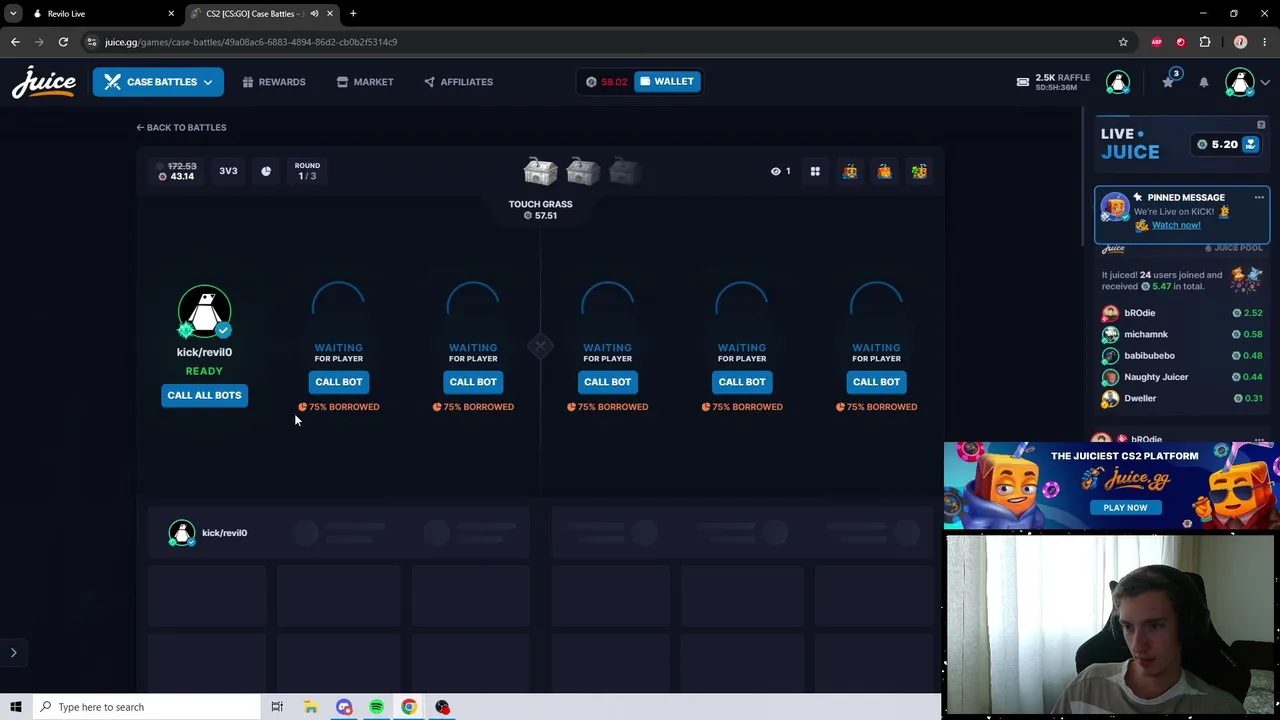Click the Windows search box
This screenshot has width=1280, height=720.
coord(146,707)
